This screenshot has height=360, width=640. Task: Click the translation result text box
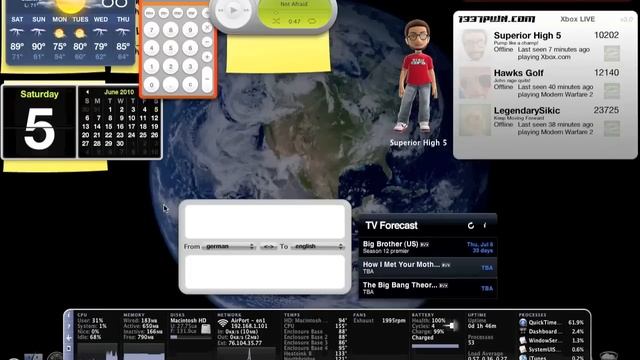pyautogui.click(x=265, y=272)
